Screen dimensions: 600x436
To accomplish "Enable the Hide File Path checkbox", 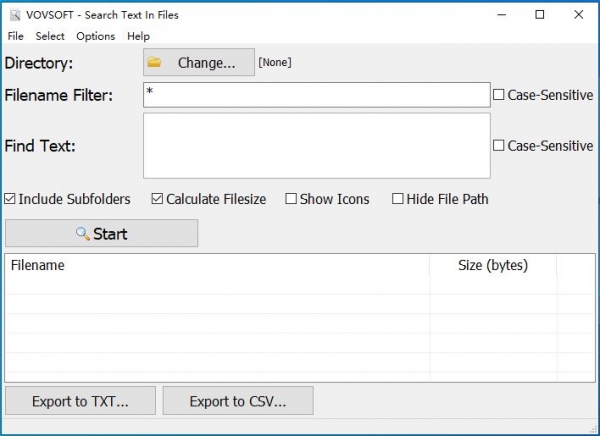I will point(398,199).
